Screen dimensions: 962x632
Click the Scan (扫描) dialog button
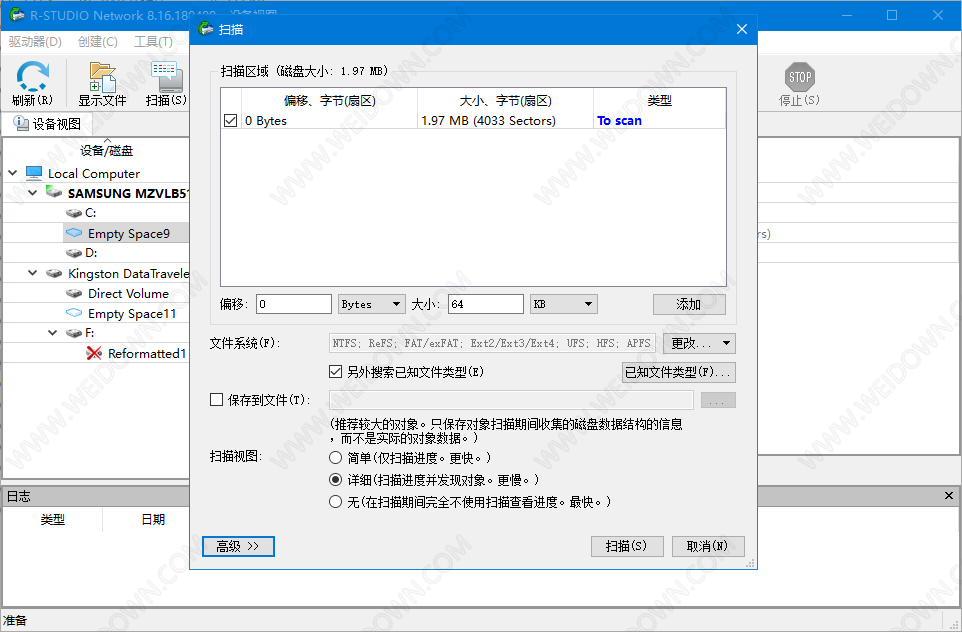626,546
